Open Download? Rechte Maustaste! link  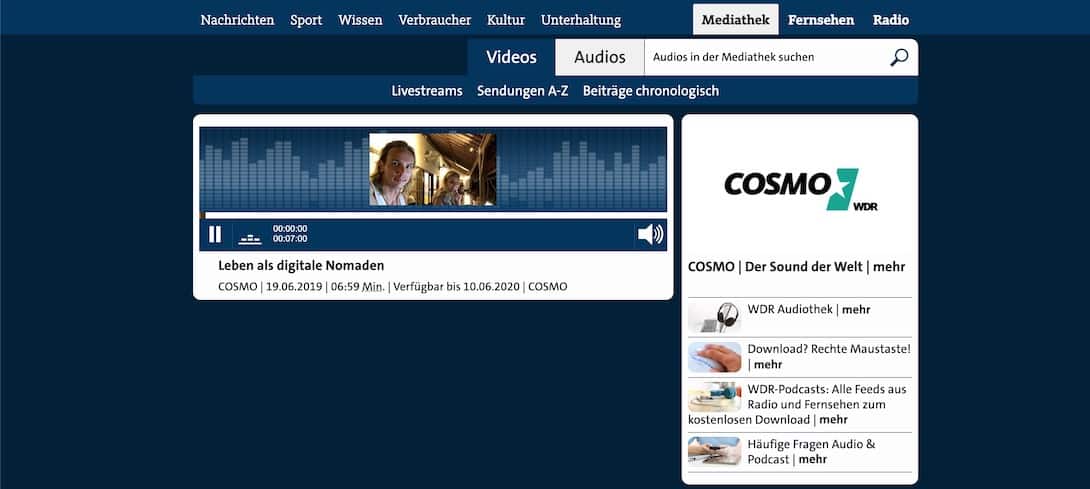[829, 357]
